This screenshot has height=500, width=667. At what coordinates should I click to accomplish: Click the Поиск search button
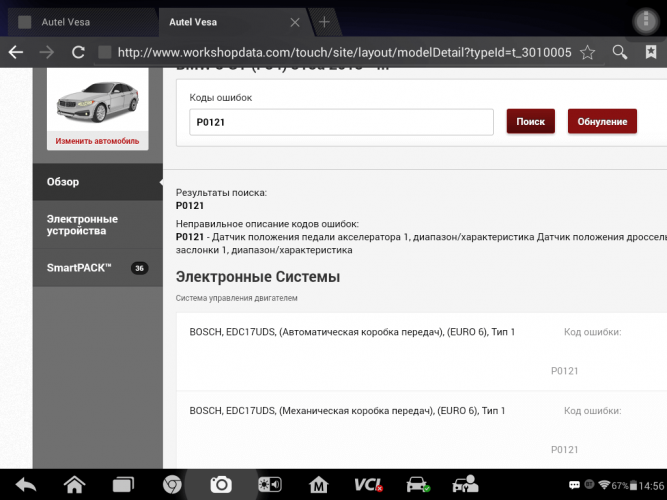530,121
